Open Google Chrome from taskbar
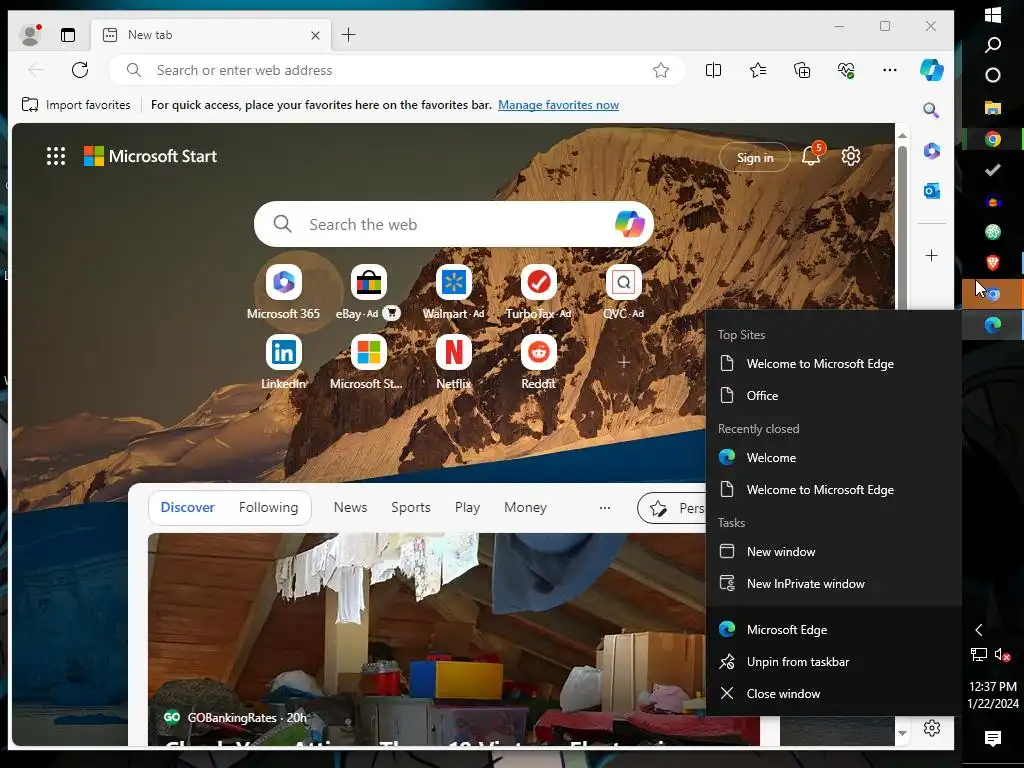1024x768 pixels. 993,139
